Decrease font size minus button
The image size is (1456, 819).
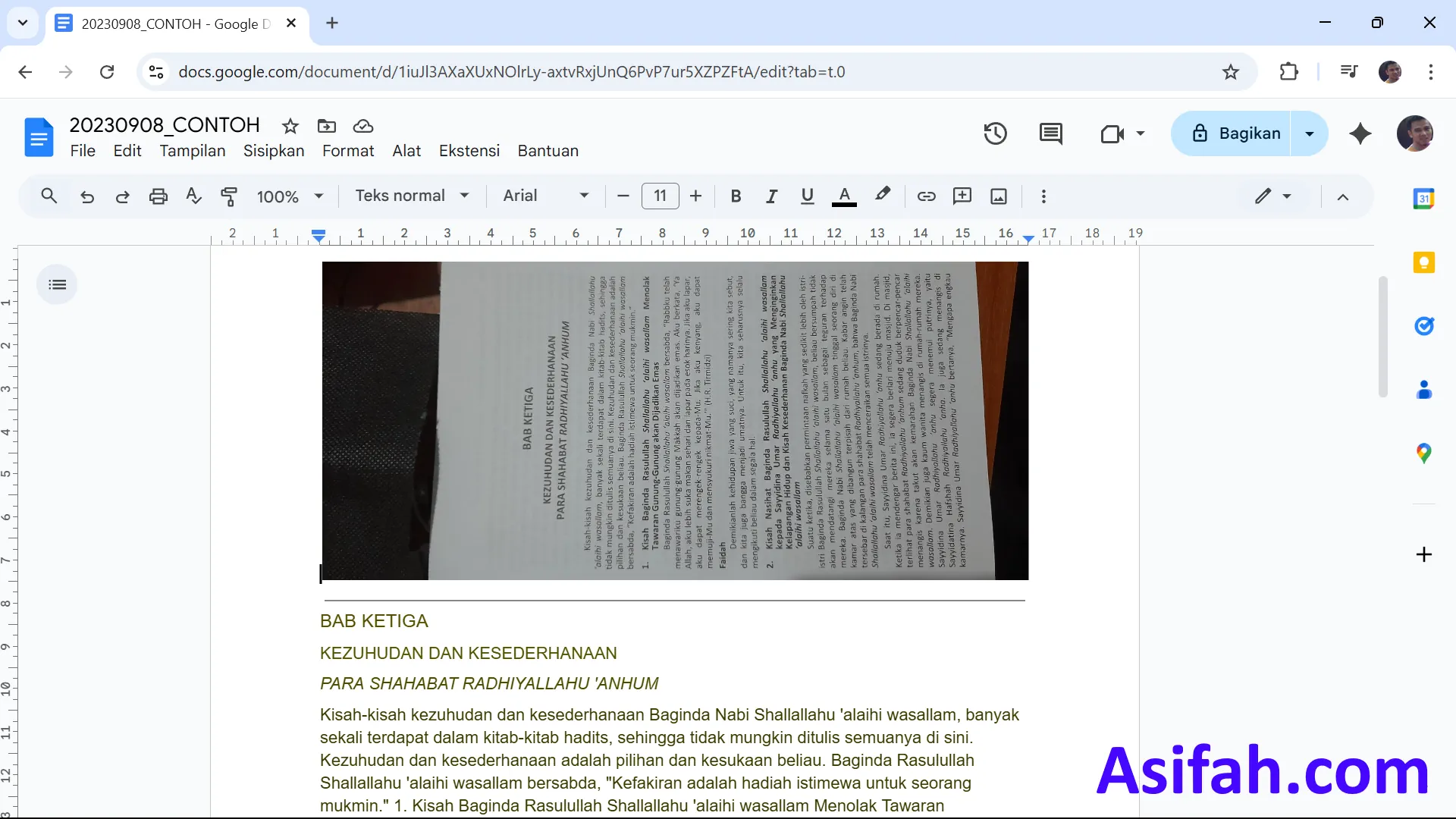click(623, 196)
